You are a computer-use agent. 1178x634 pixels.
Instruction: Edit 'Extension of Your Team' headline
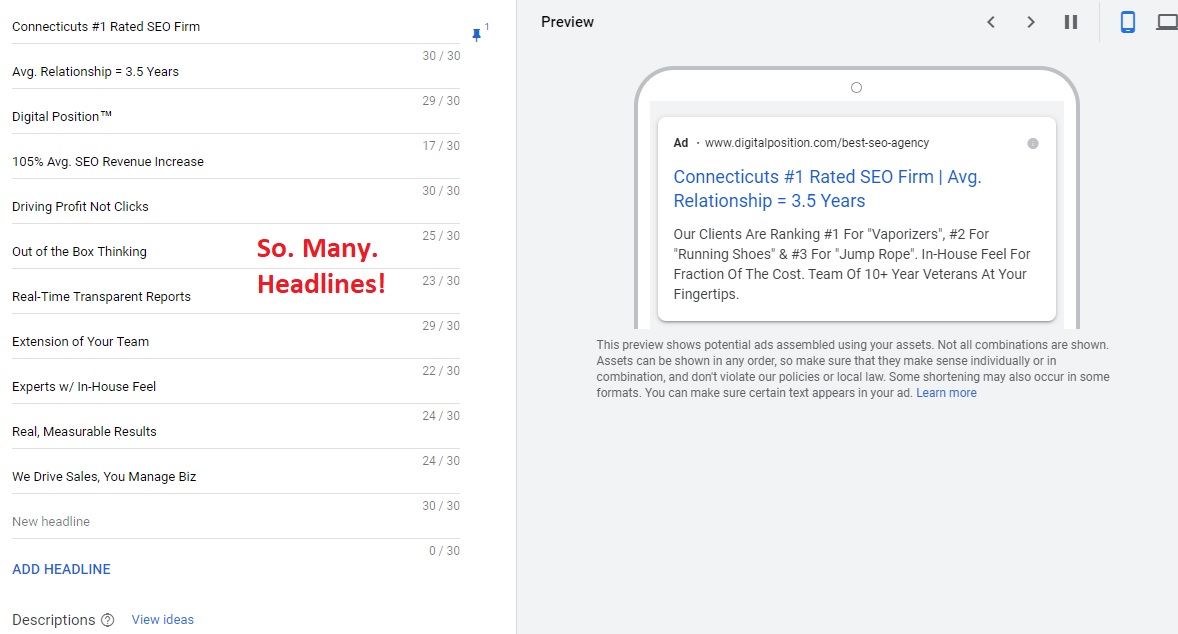coord(236,343)
